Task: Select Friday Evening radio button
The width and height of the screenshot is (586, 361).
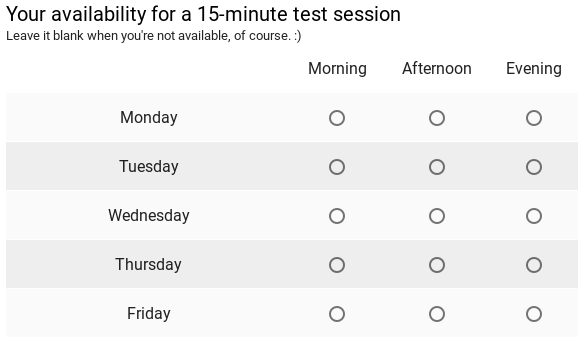Action: [534, 314]
